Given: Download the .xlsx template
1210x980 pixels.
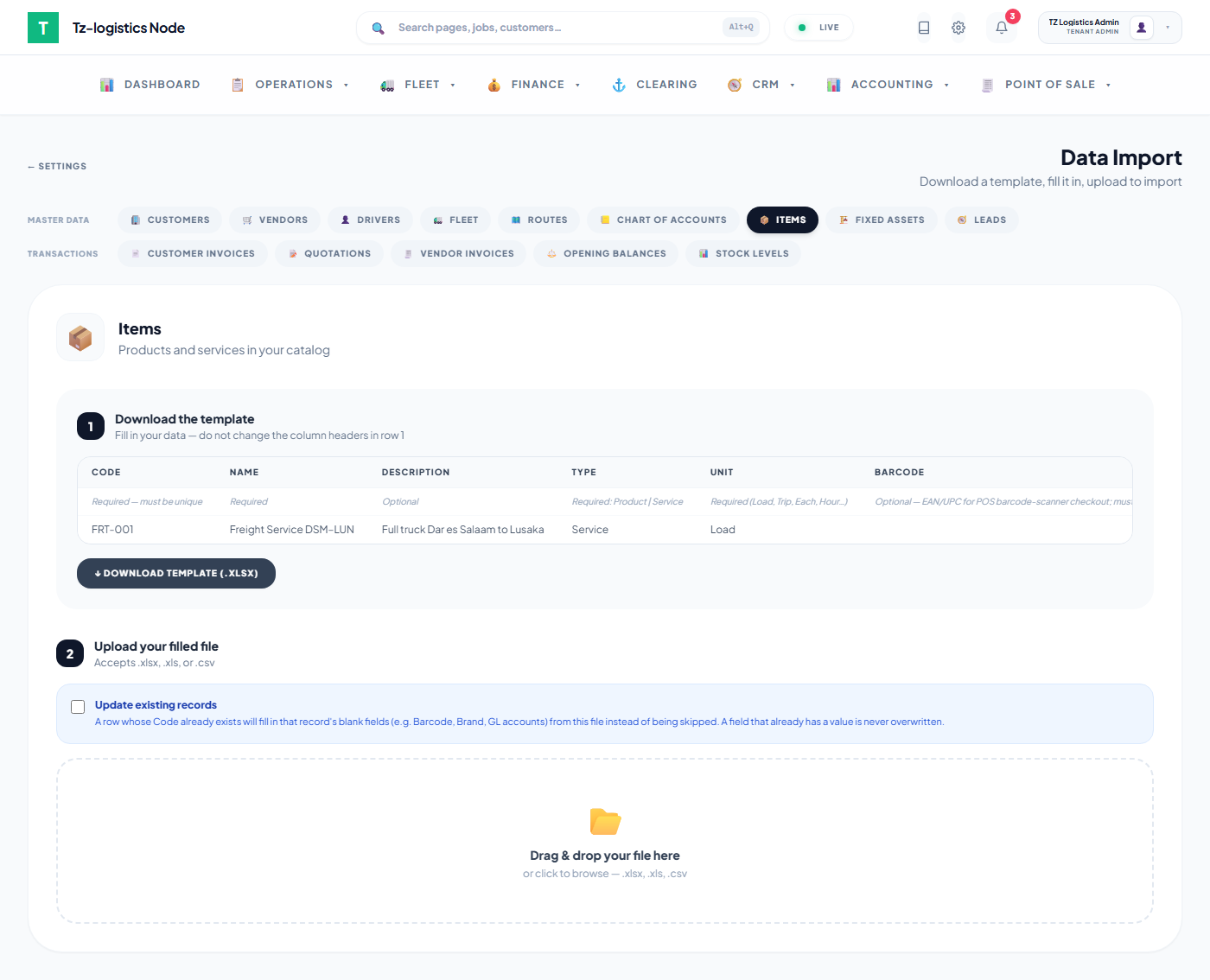Looking at the screenshot, I should pos(176,574).
